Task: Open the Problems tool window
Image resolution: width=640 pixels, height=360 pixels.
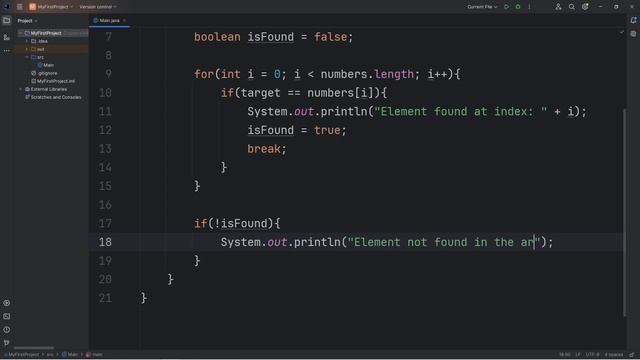Action: [7, 329]
